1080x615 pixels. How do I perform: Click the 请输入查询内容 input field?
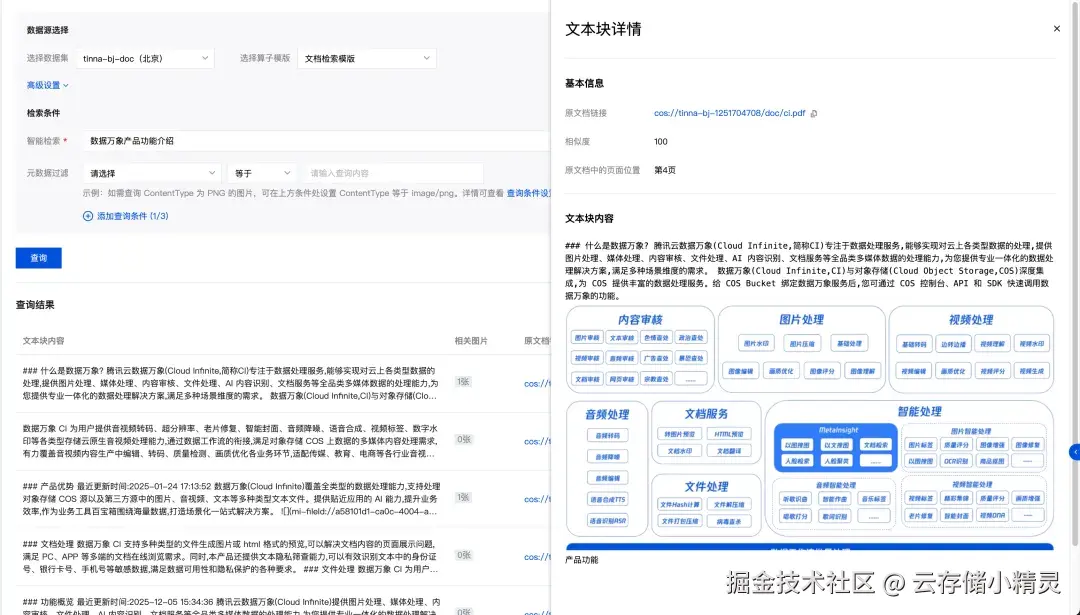(393, 174)
